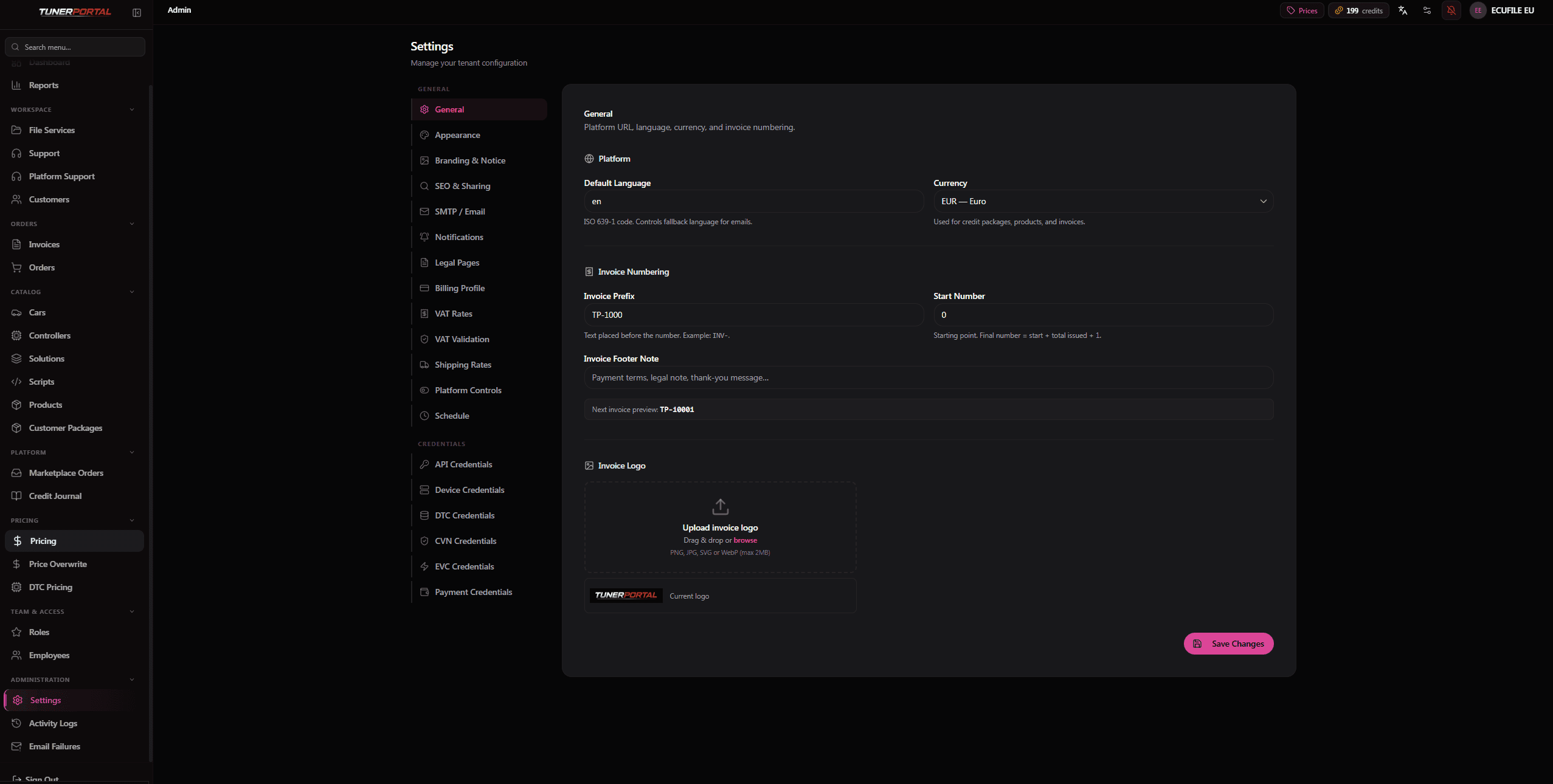Open File Services in the sidebar
1553x784 pixels.
click(75, 130)
